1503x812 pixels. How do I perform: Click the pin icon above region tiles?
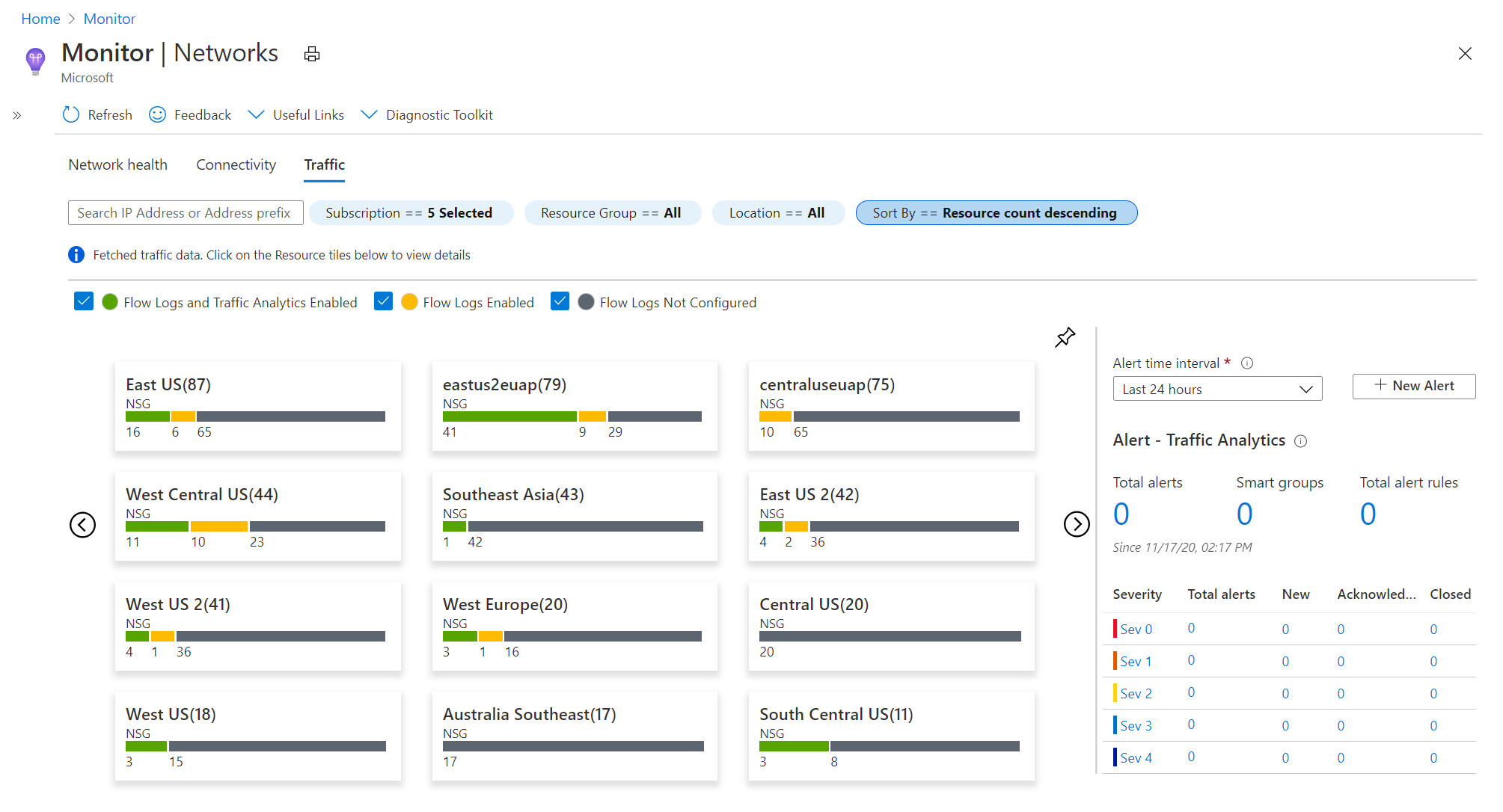(x=1065, y=337)
